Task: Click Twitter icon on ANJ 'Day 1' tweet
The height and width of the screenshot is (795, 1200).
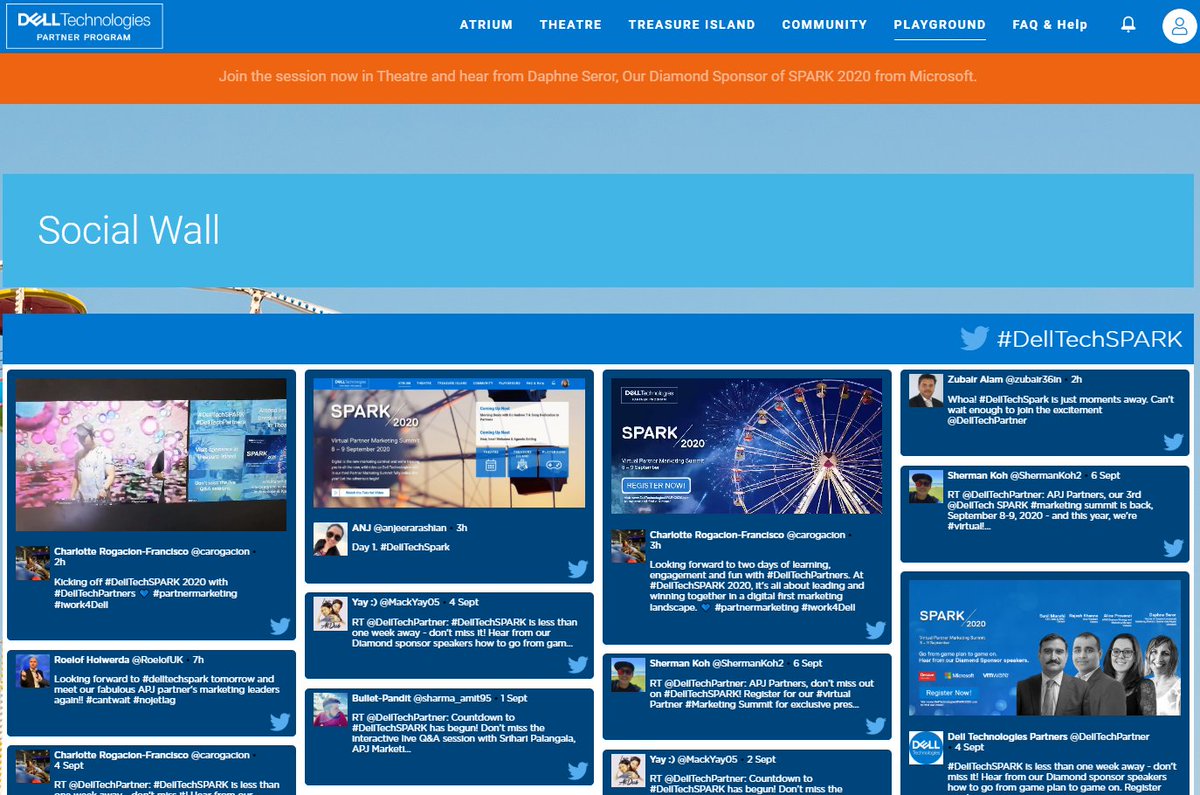Action: coord(578,569)
